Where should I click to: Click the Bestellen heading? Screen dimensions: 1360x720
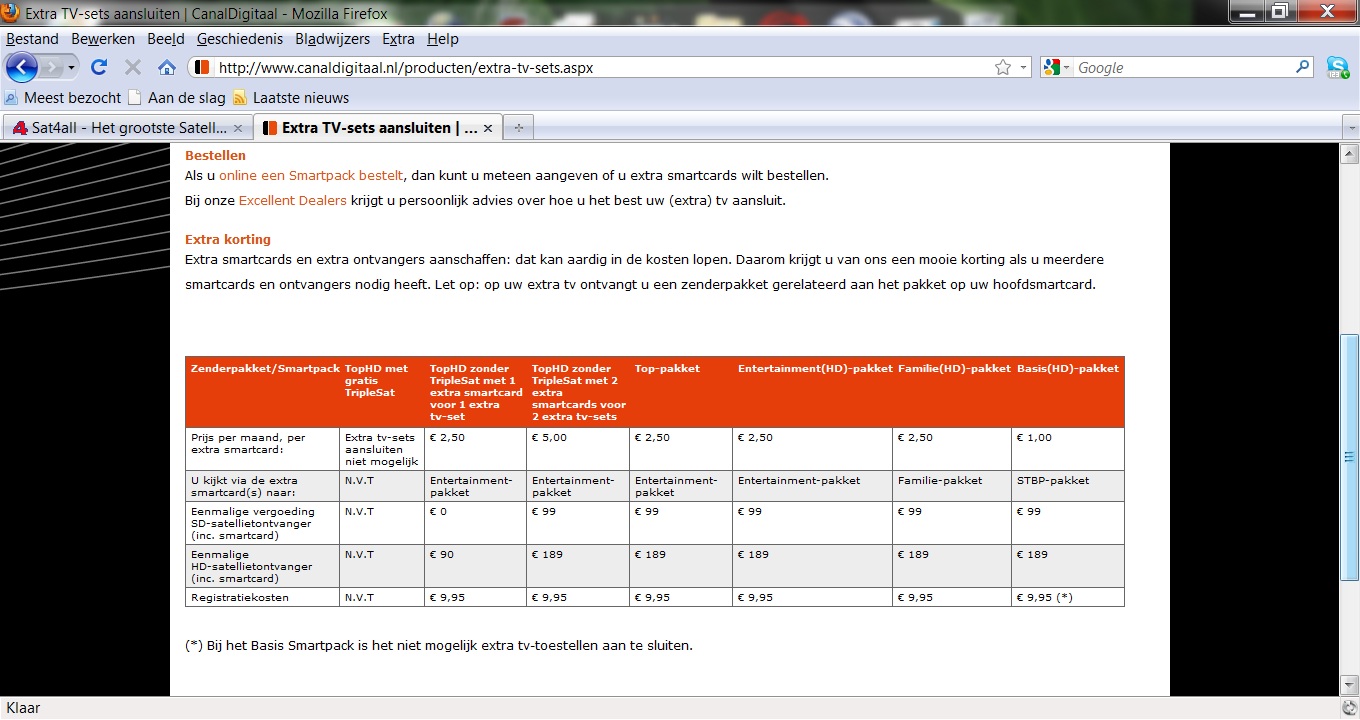[x=215, y=155]
